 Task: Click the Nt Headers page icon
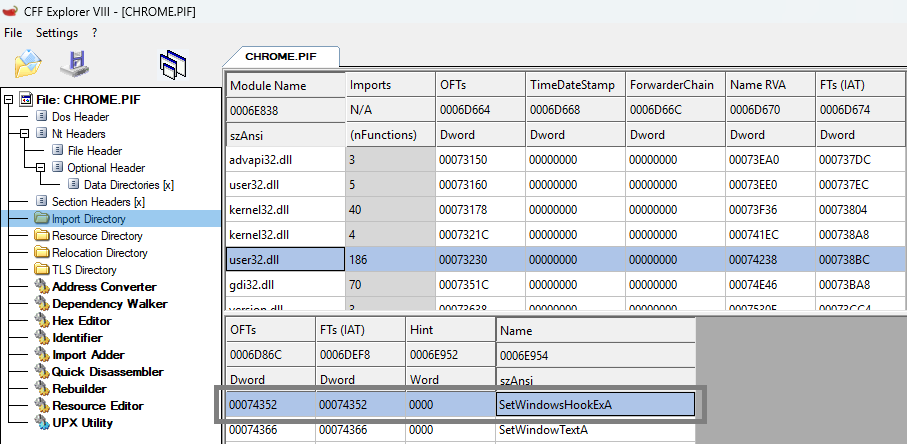point(41,134)
